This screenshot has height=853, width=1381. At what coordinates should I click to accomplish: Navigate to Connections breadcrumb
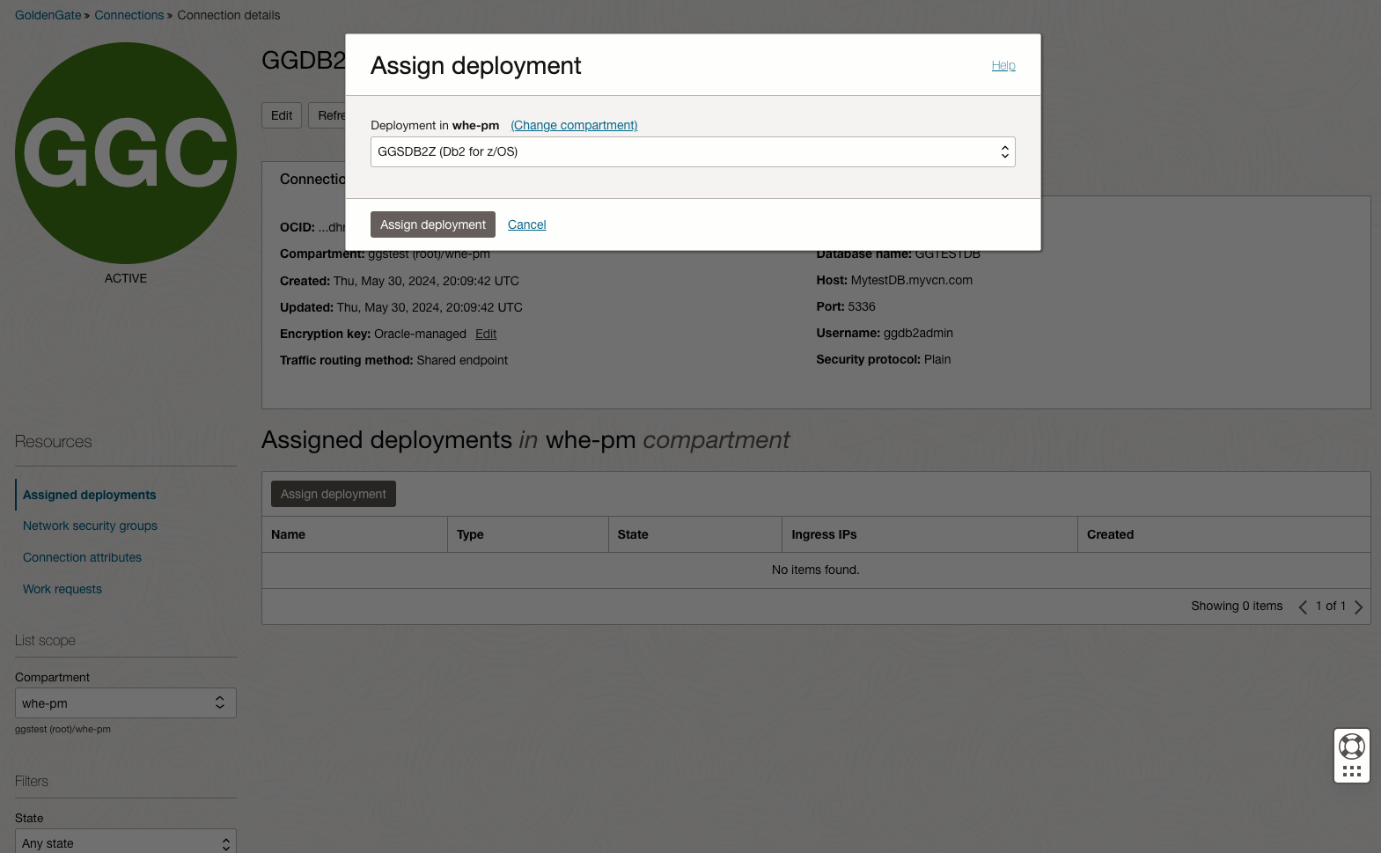coord(129,15)
